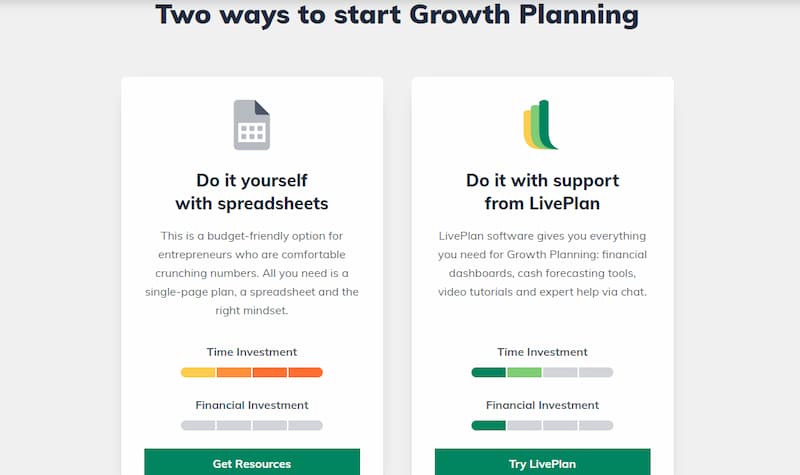Click the yellow segment of spreadsheet Time Investment bar
Screen dimensions: 800x475
[x=198, y=372]
